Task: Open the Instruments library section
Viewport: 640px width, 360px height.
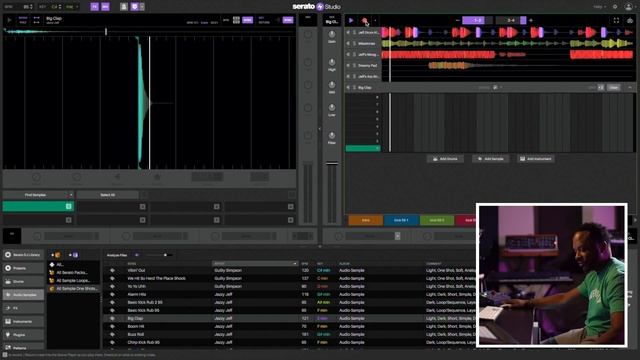Action: 23,322
